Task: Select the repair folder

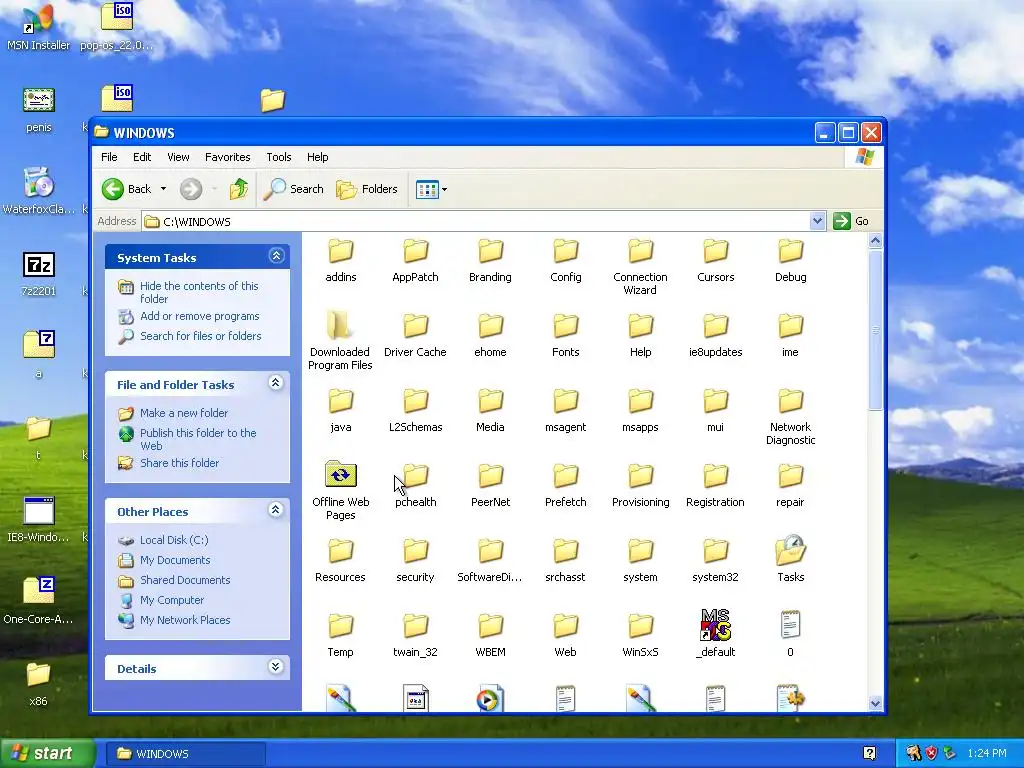Action: point(790,486)
